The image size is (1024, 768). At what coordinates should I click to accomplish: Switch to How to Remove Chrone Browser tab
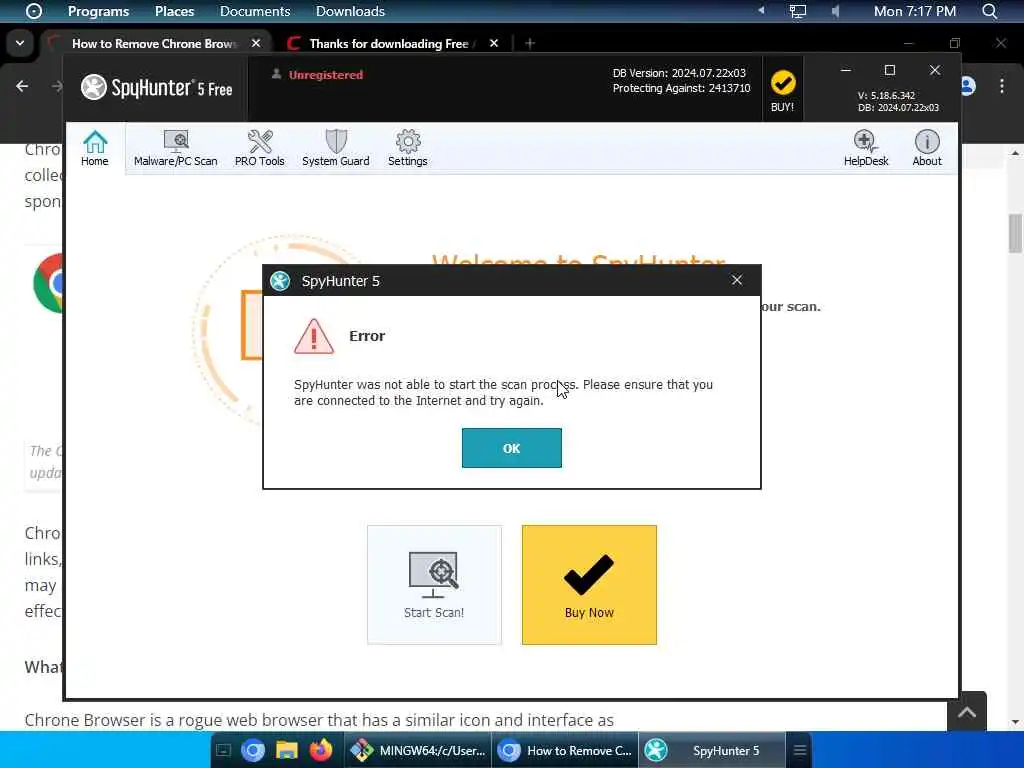(x=153, y=44)
